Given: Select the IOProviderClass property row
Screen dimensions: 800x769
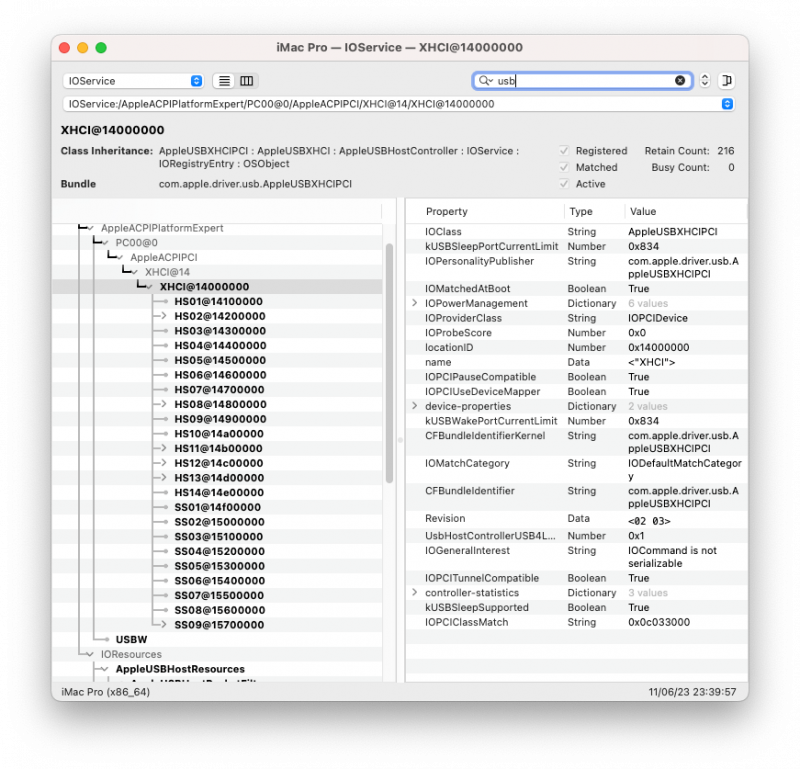Looking at the screenshot, I should click(x=577, y=318).
